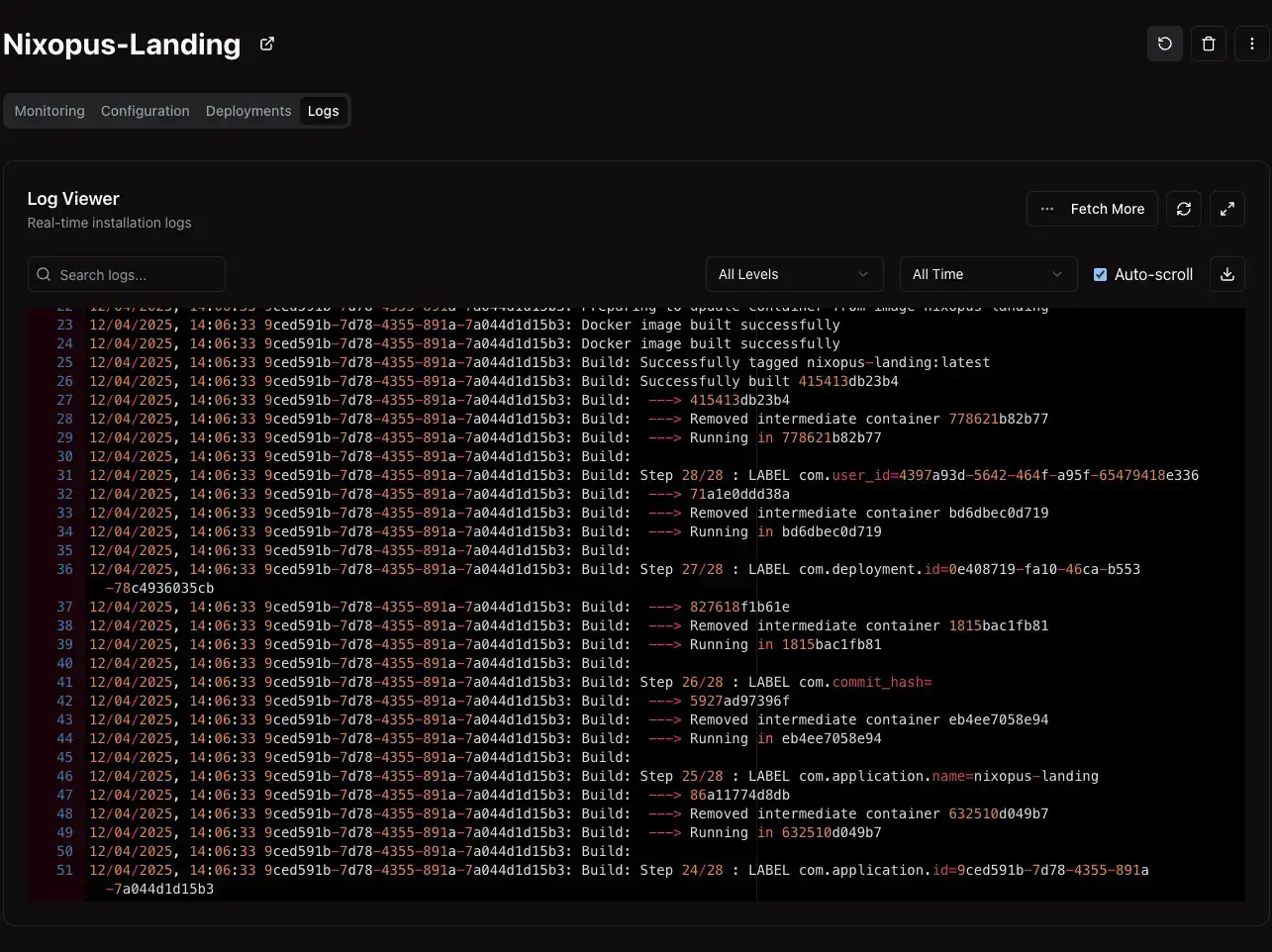Click 'Removed intermediate container 632510d049b7' line

point(569,813)
